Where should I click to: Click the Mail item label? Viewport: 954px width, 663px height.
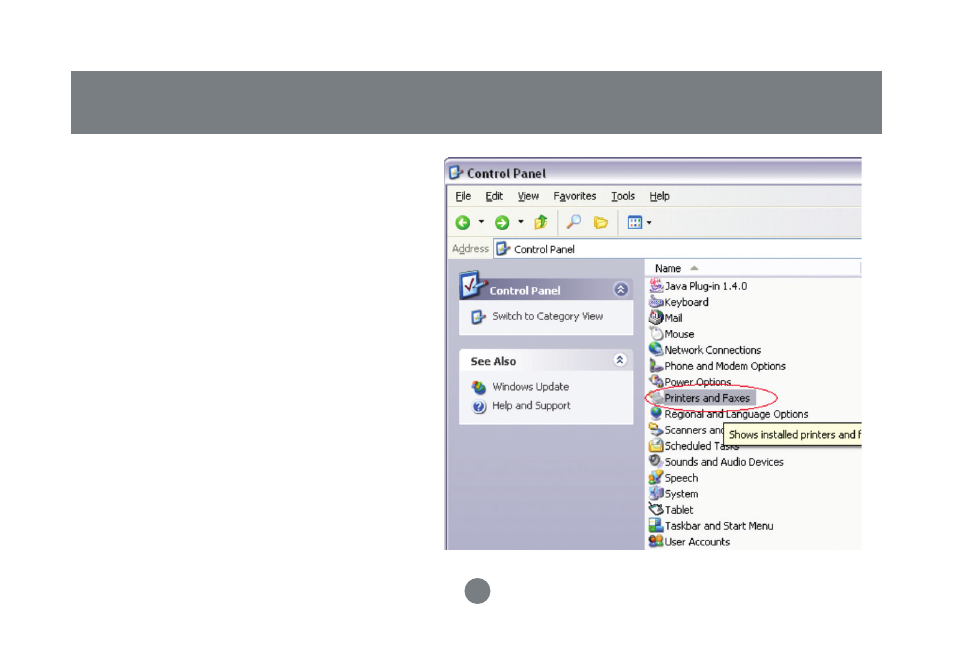[674, 318]
